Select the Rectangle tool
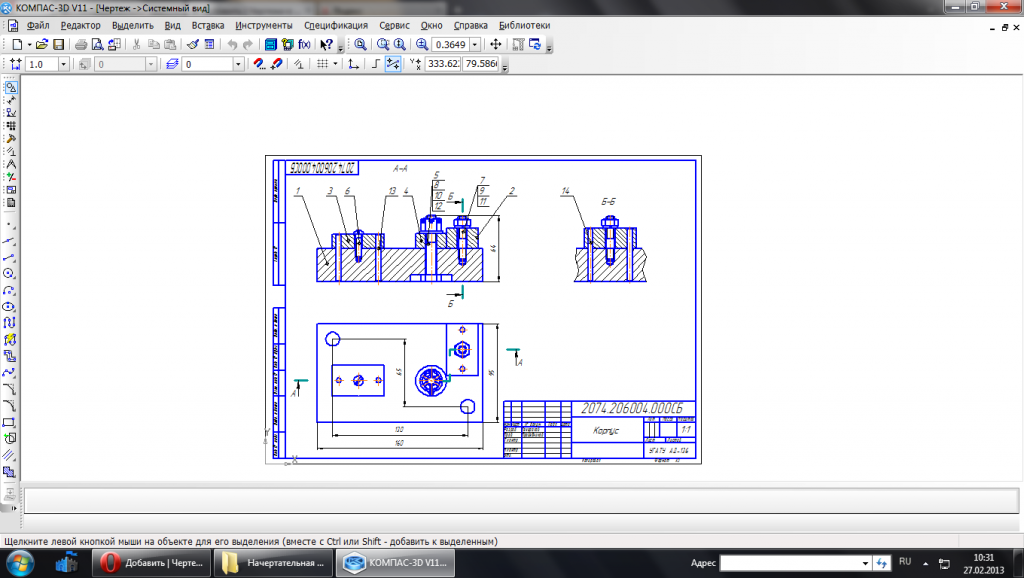 pos(9,422)
